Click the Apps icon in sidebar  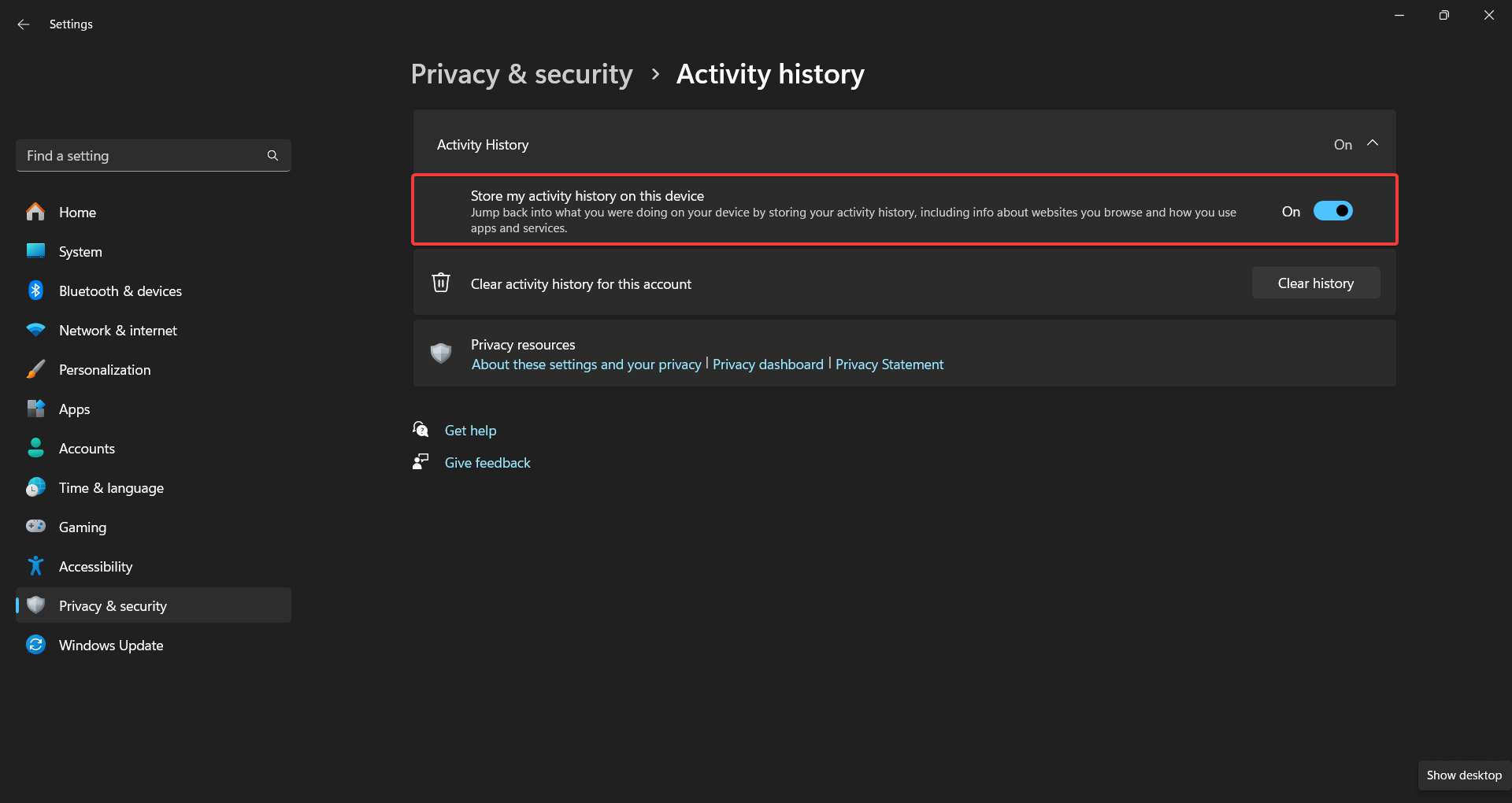pyautogui.click(x=35, y=409)
